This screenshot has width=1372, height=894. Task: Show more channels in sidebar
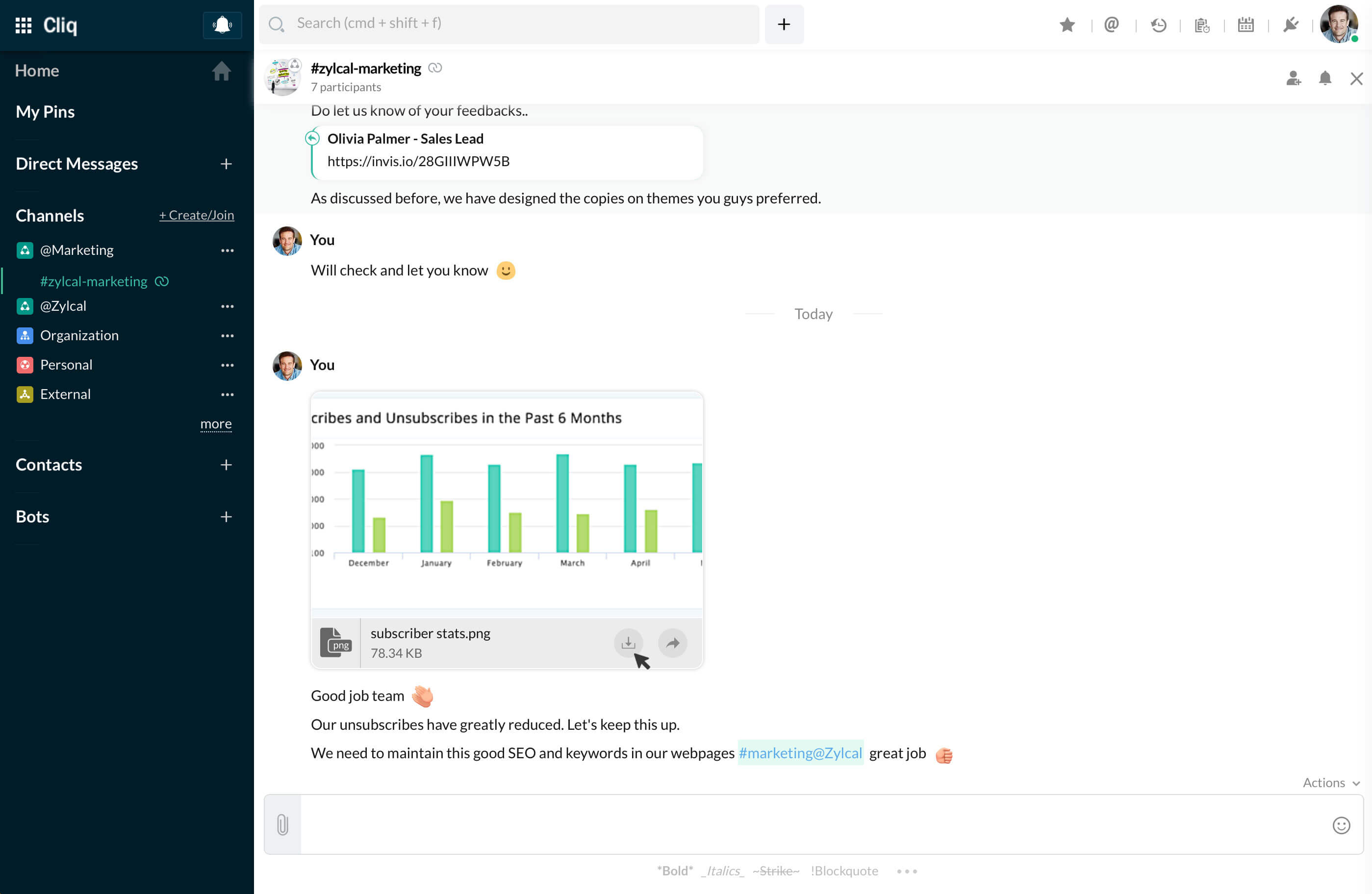tap(216, 424)
